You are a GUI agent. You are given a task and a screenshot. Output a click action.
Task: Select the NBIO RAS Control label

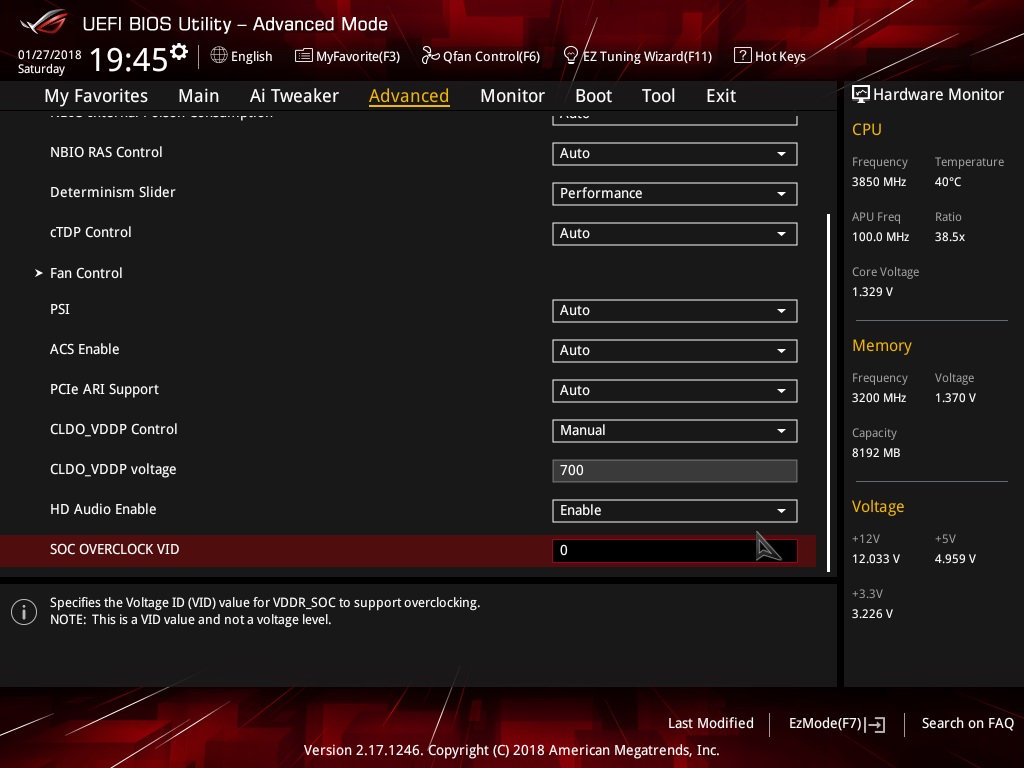[106, 152]
